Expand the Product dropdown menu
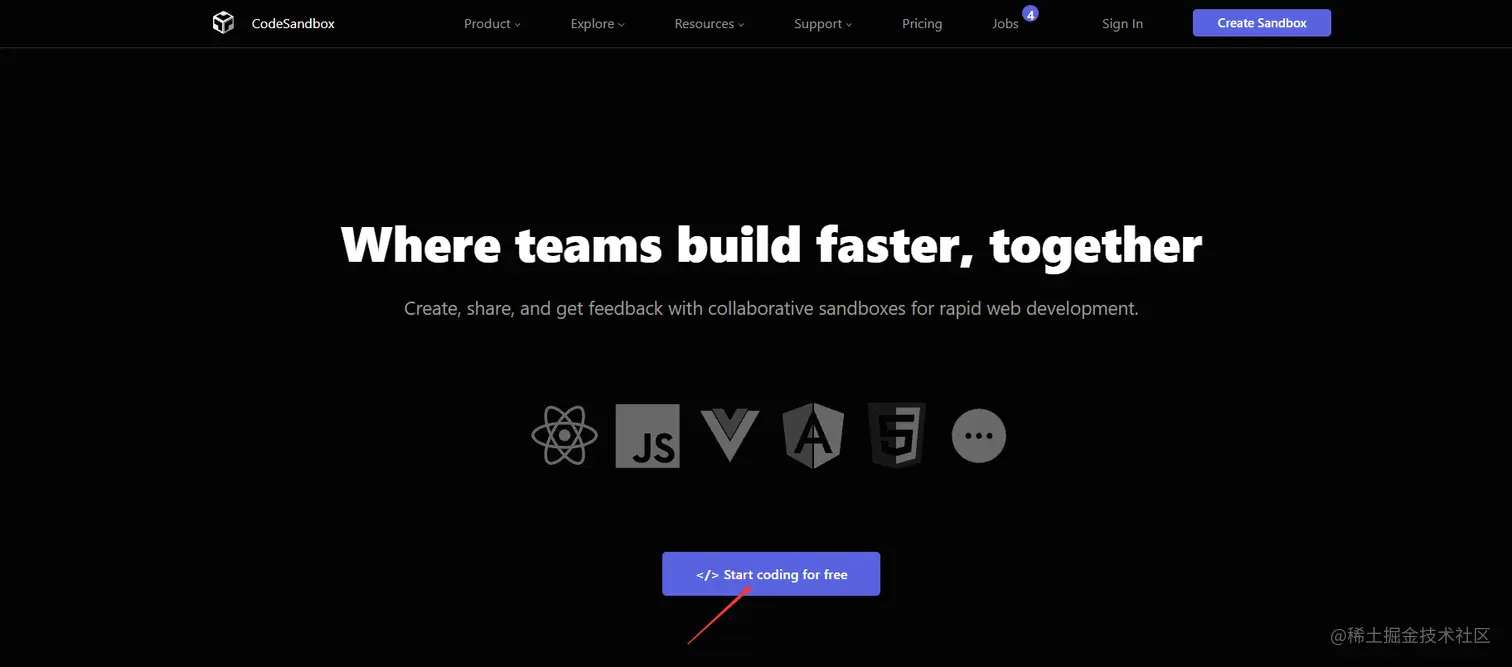Viewport: 1512px width, 667px height. (492, 24)
